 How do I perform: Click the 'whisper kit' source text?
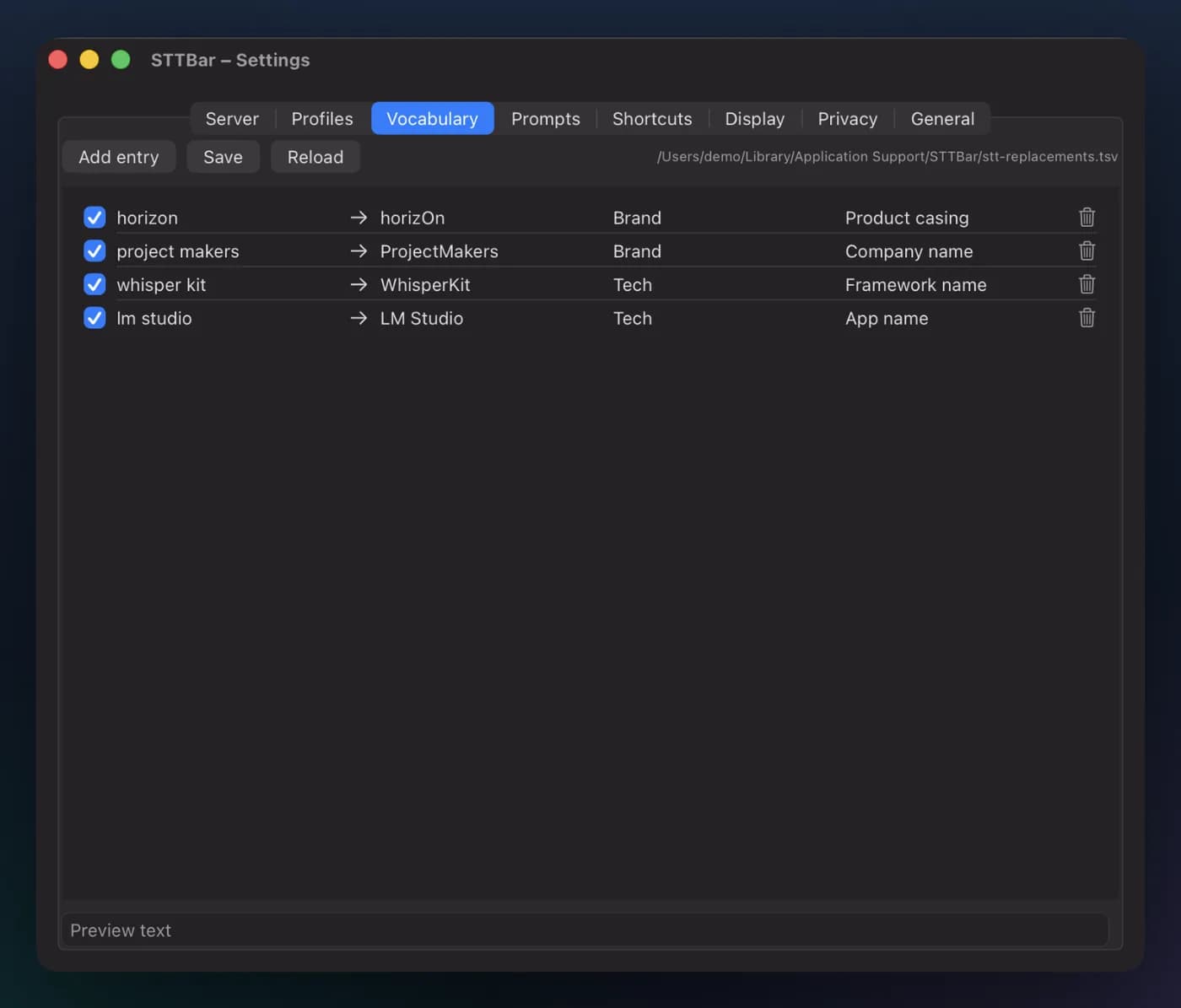tap(161, 285)
